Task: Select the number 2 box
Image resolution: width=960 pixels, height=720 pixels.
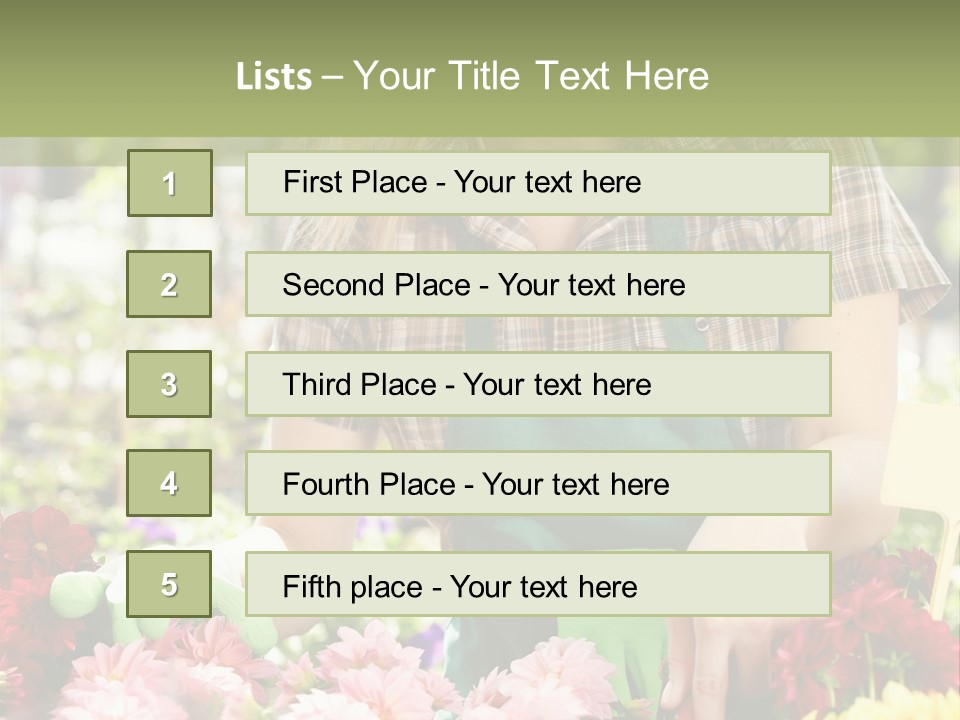Action: [x=169, y=284]
